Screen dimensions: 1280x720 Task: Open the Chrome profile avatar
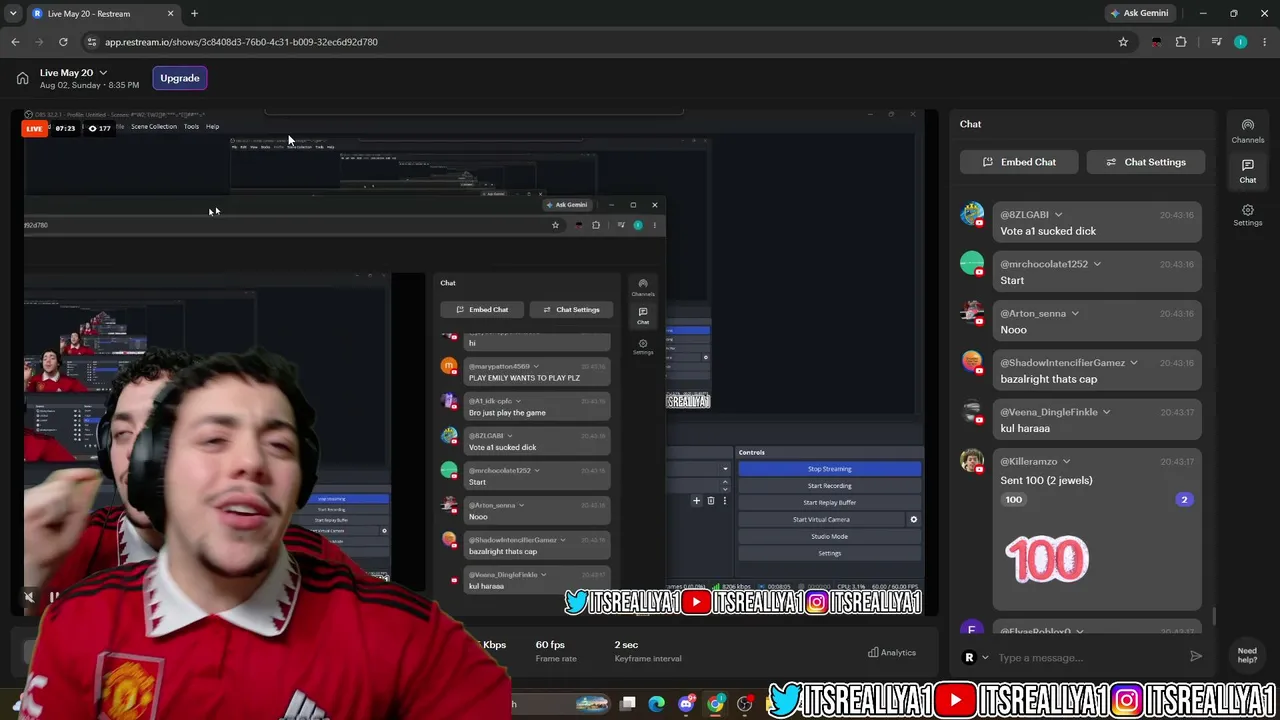[x=1241, y=42]
